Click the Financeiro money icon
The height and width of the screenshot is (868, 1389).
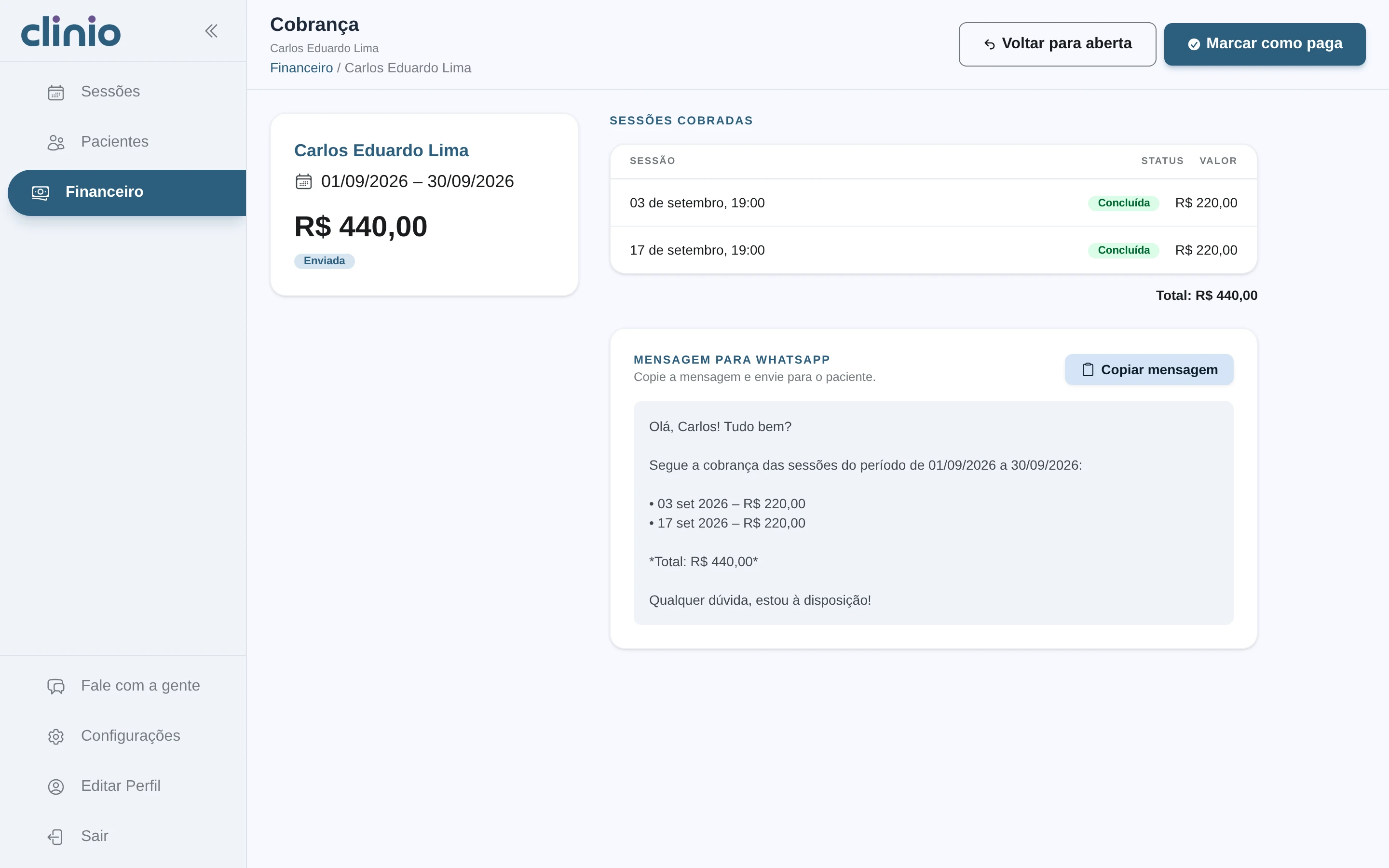[x=40, y=192]
